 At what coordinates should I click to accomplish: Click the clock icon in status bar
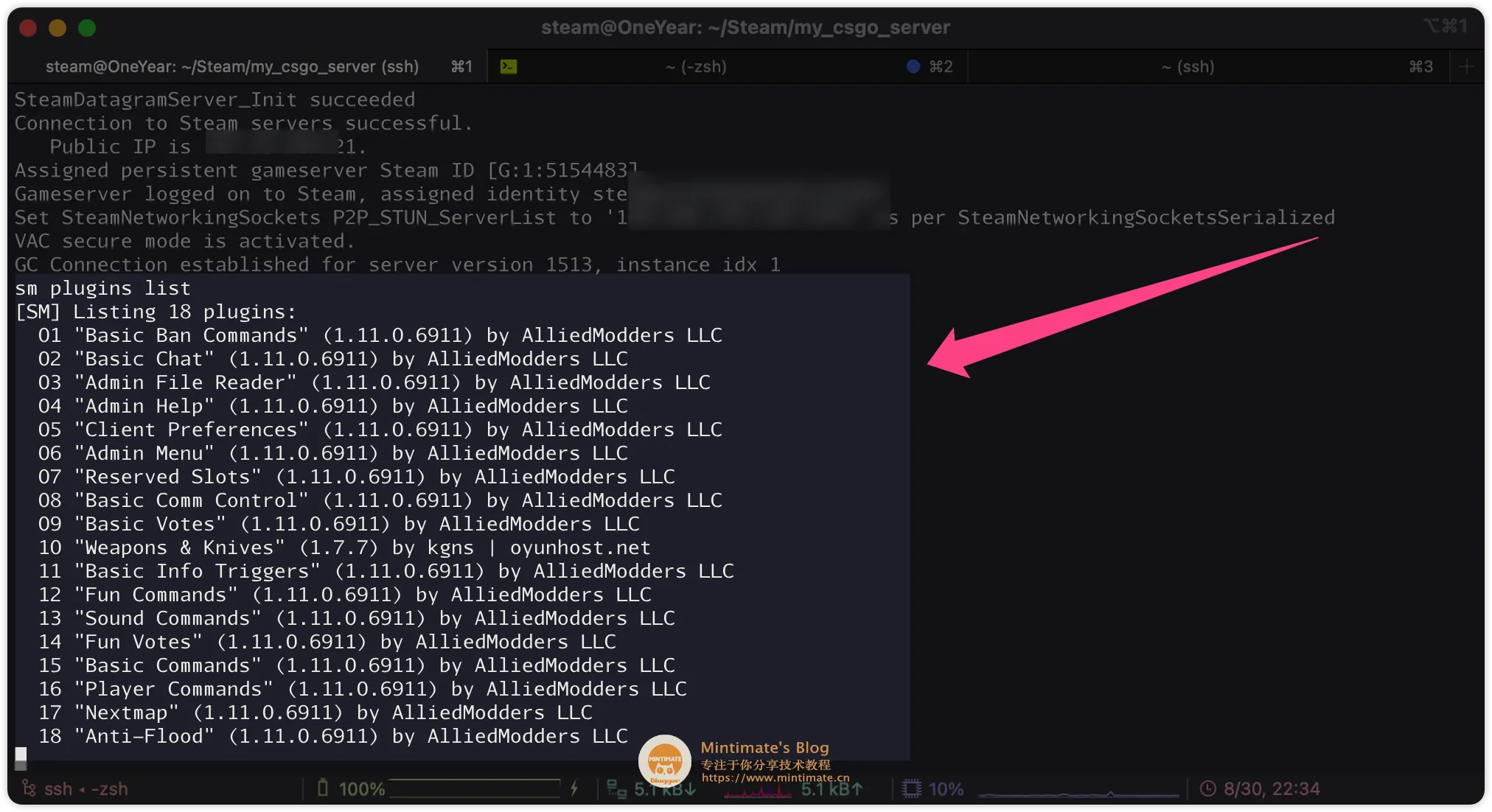pos(1207,788)
